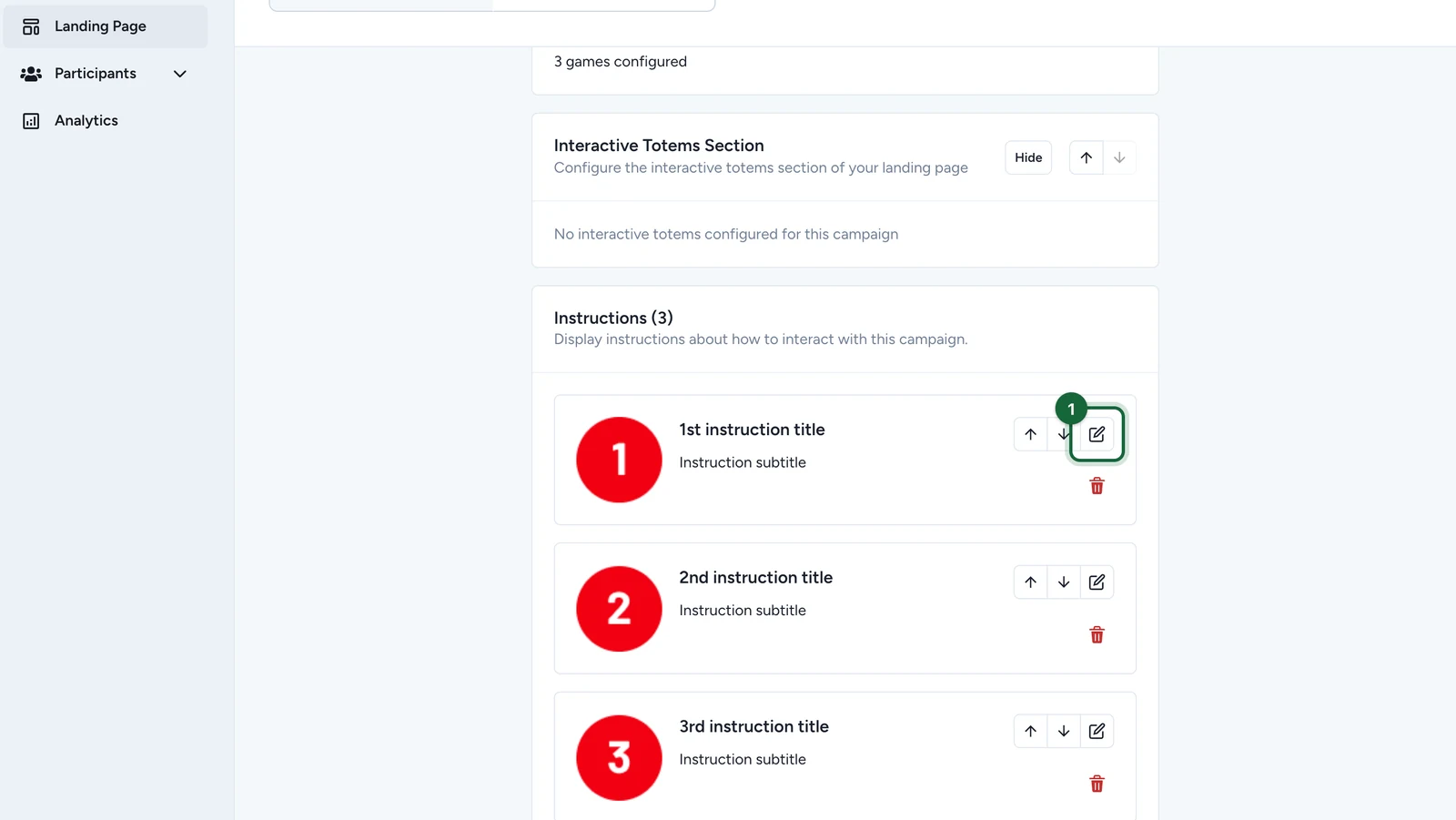Click the Landing Page layout icon

(x=31, y=26)
